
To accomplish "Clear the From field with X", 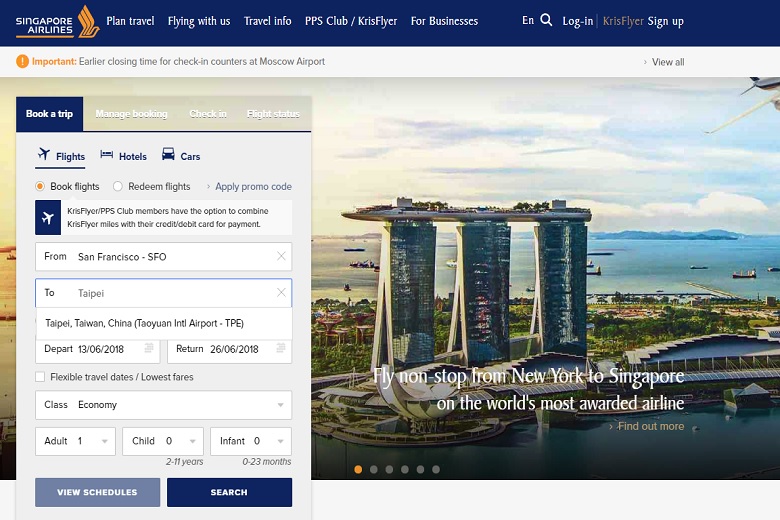I will point(281,257).
